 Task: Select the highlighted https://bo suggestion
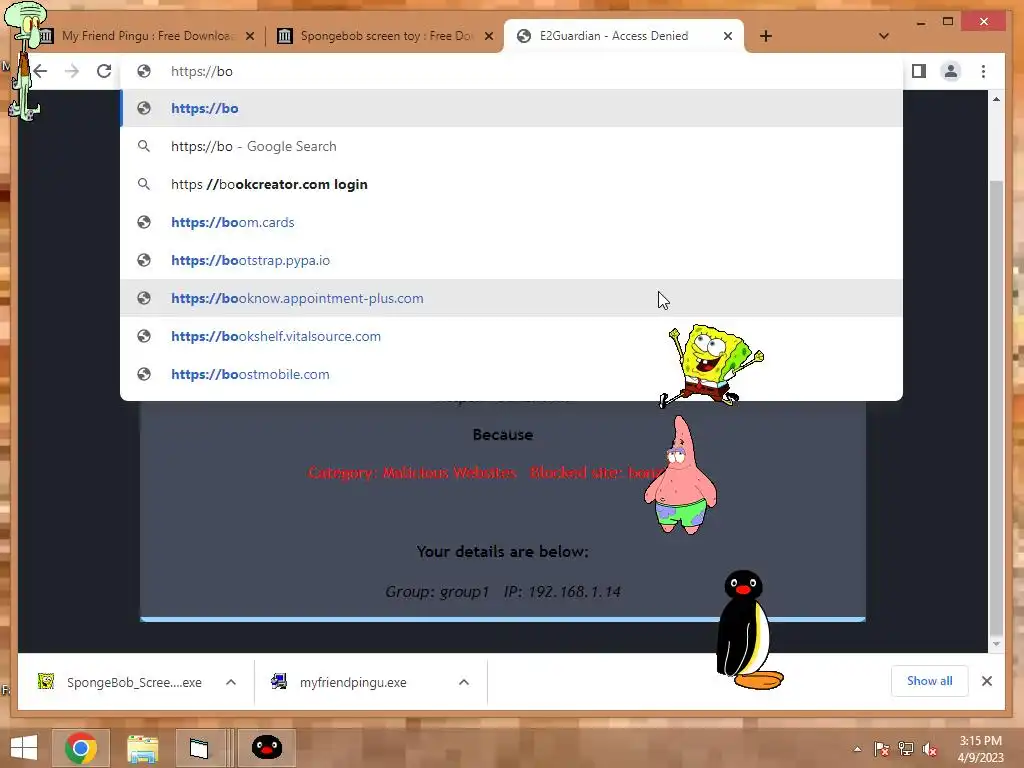(511, 108)
